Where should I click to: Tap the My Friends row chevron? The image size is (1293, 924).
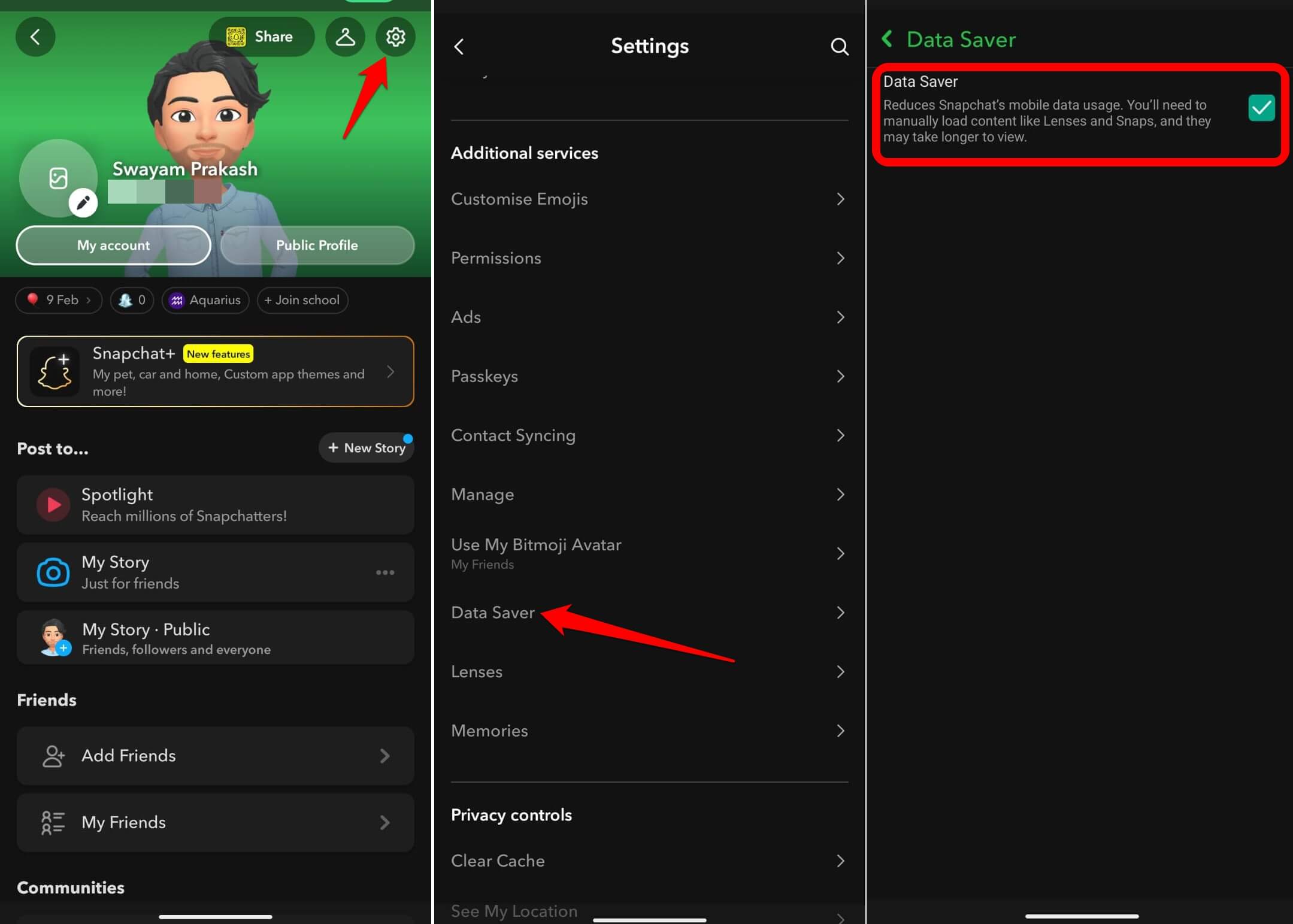pyautogui.click(x=384, y=823)
